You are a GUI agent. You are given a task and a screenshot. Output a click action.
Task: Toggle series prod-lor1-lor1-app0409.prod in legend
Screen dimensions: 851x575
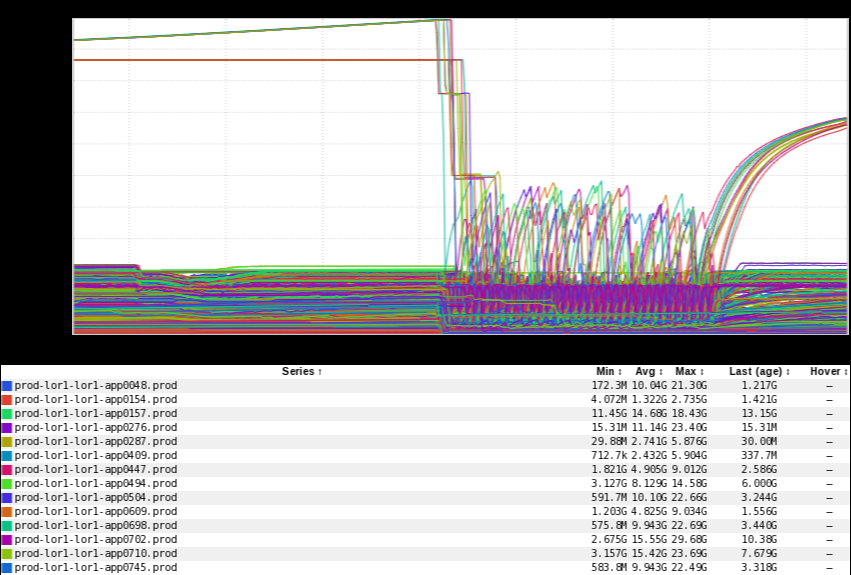(x=95, y=456)
